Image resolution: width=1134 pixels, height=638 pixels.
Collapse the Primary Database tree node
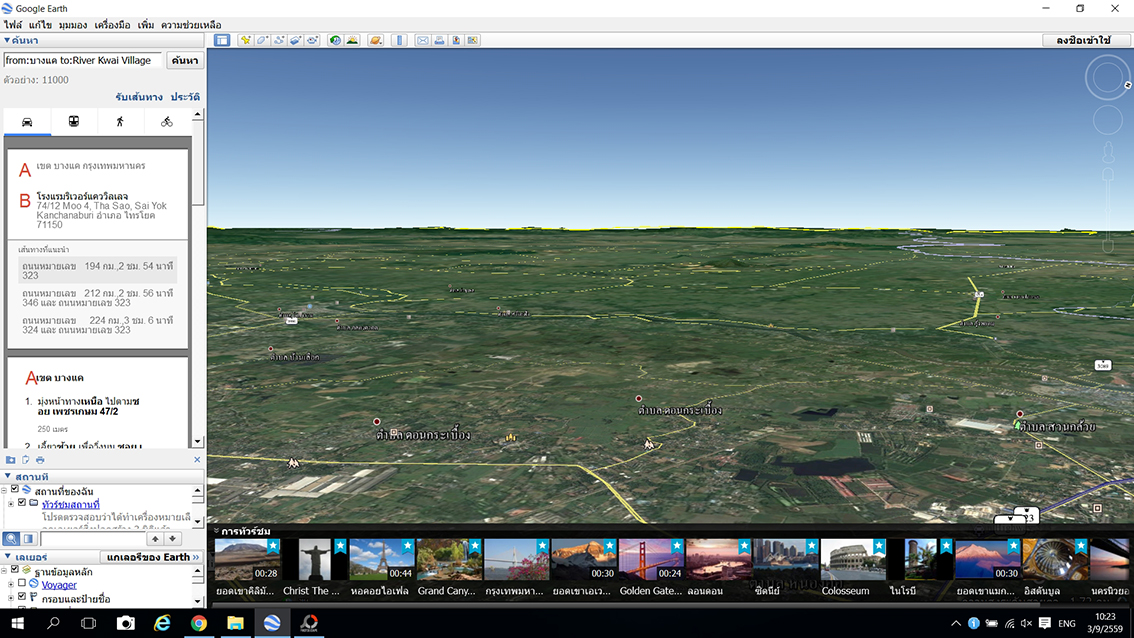click(x=4, y=571)
